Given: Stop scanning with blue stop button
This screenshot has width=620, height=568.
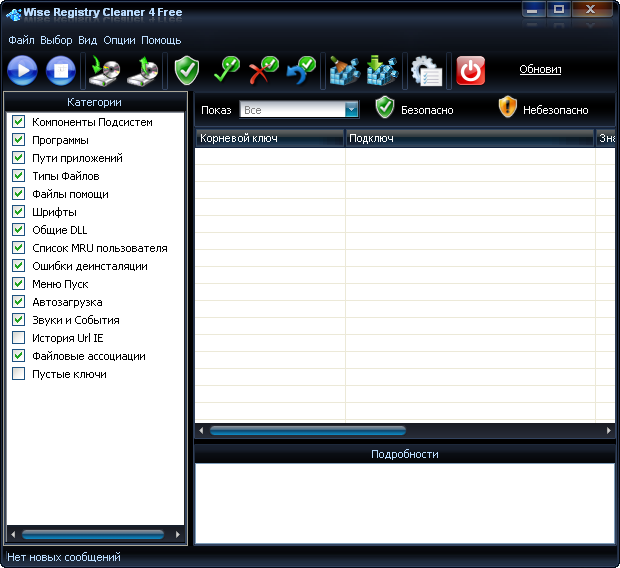Looking at the screenshot, I should tap(60, 71).
